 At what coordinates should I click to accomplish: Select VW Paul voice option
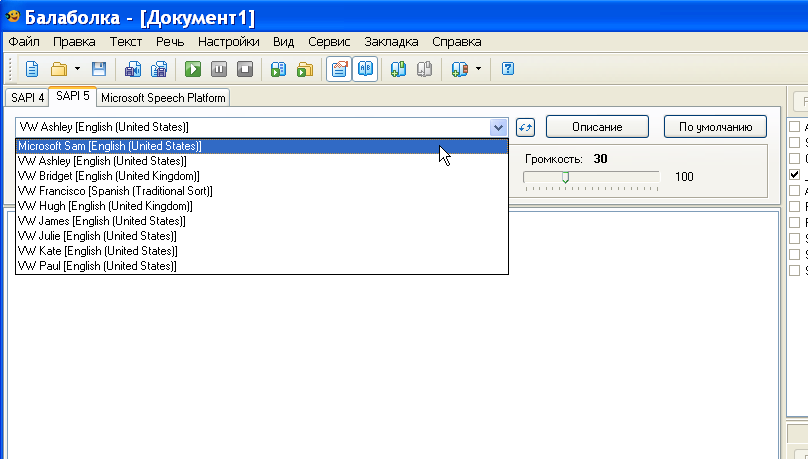262,266
